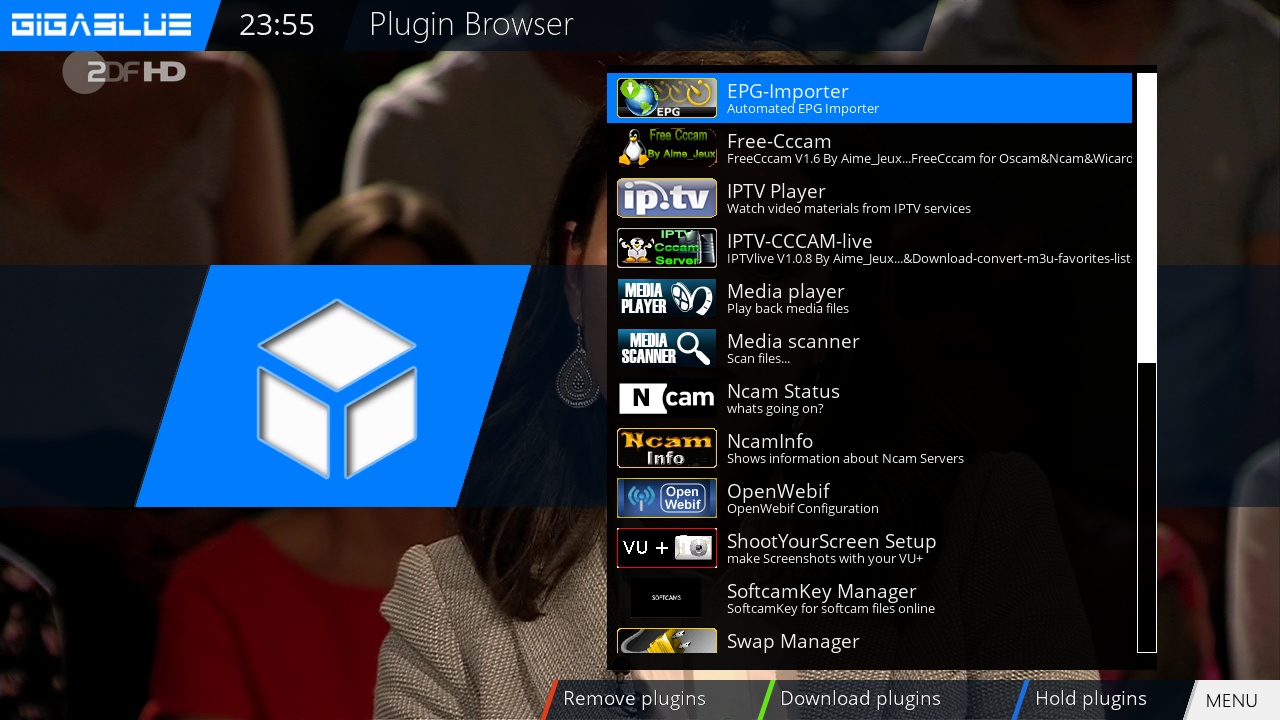Select the IPTV Player plugin title

click(776, 191)
